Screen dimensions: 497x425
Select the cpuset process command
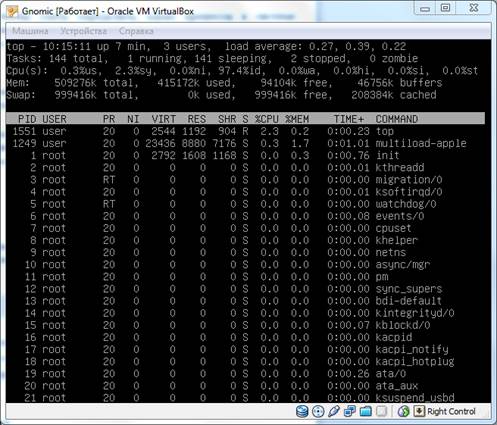click(x=394, y=228)
